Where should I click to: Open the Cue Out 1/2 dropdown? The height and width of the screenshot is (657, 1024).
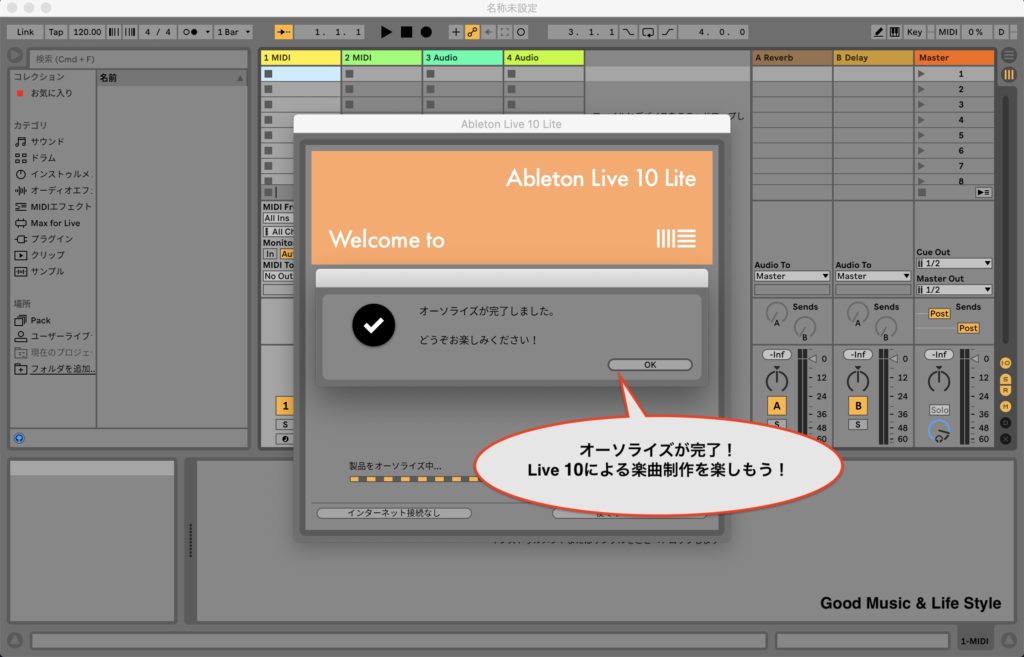(953, 263)
